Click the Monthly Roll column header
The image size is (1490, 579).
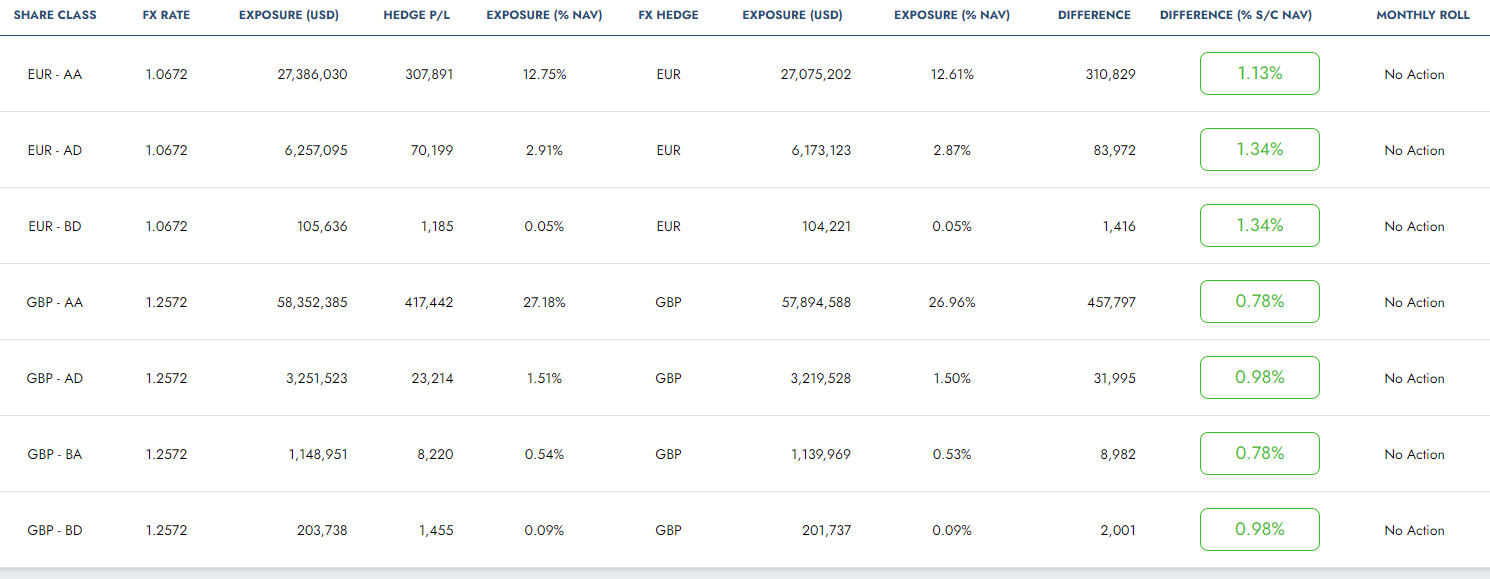1422,16
